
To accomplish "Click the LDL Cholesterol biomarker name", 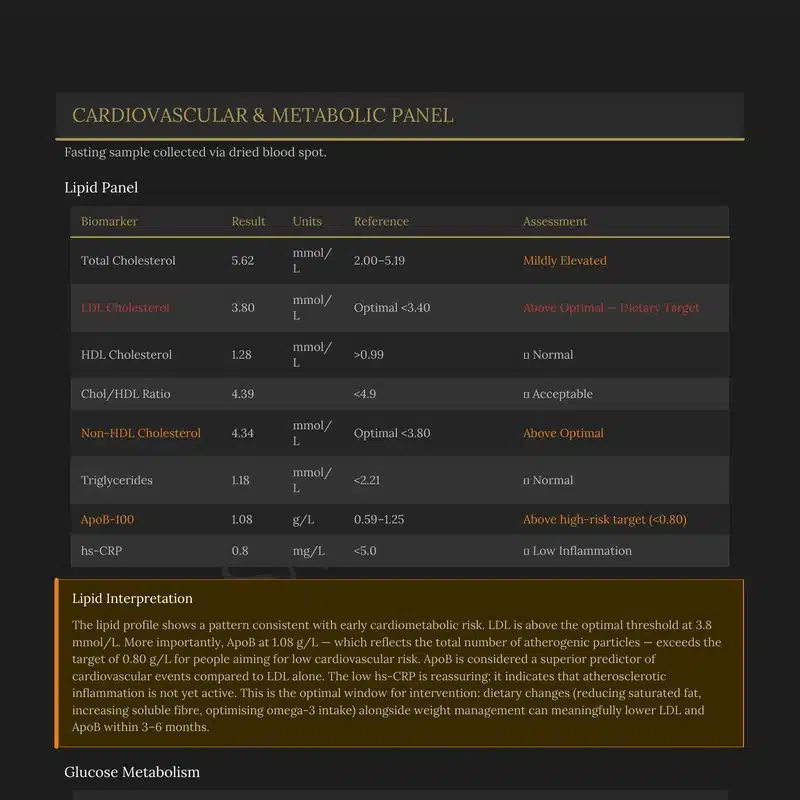I will (x=125, y=307).
